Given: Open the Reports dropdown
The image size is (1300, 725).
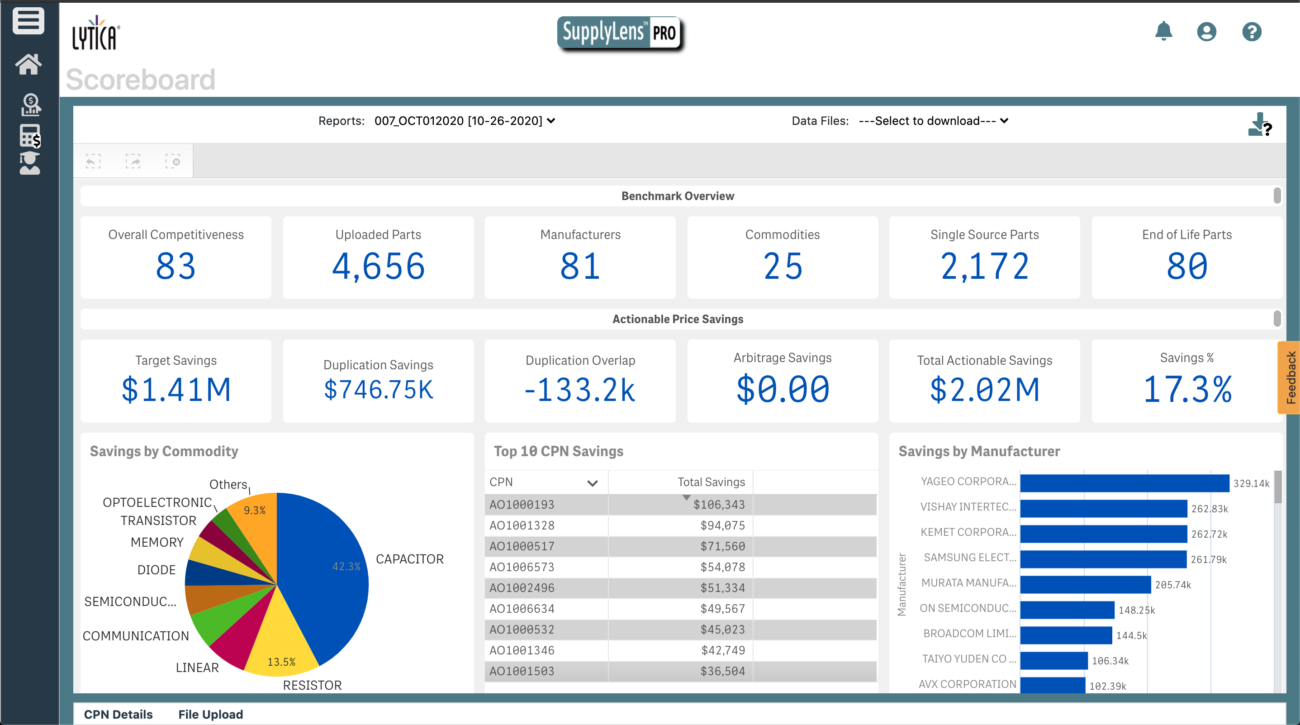Looking at the screenshot, I should click(x=464, y=121).
